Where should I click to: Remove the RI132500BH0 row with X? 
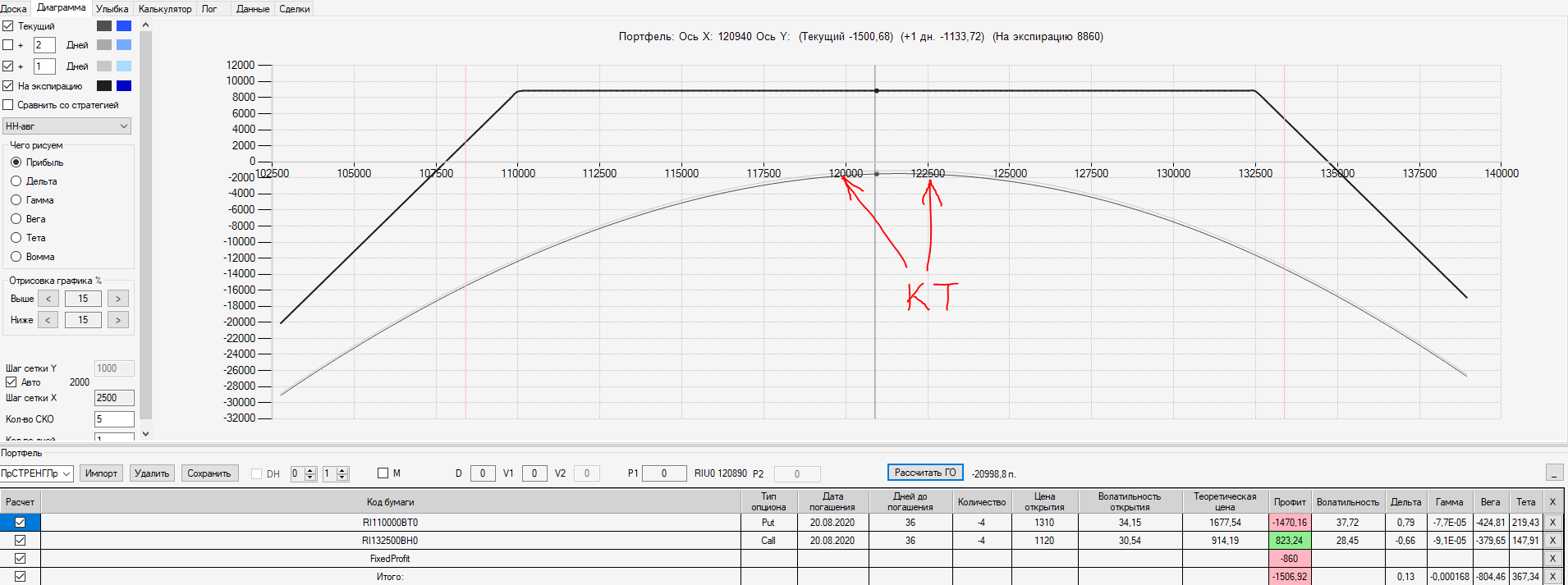tap(1552, 541)
